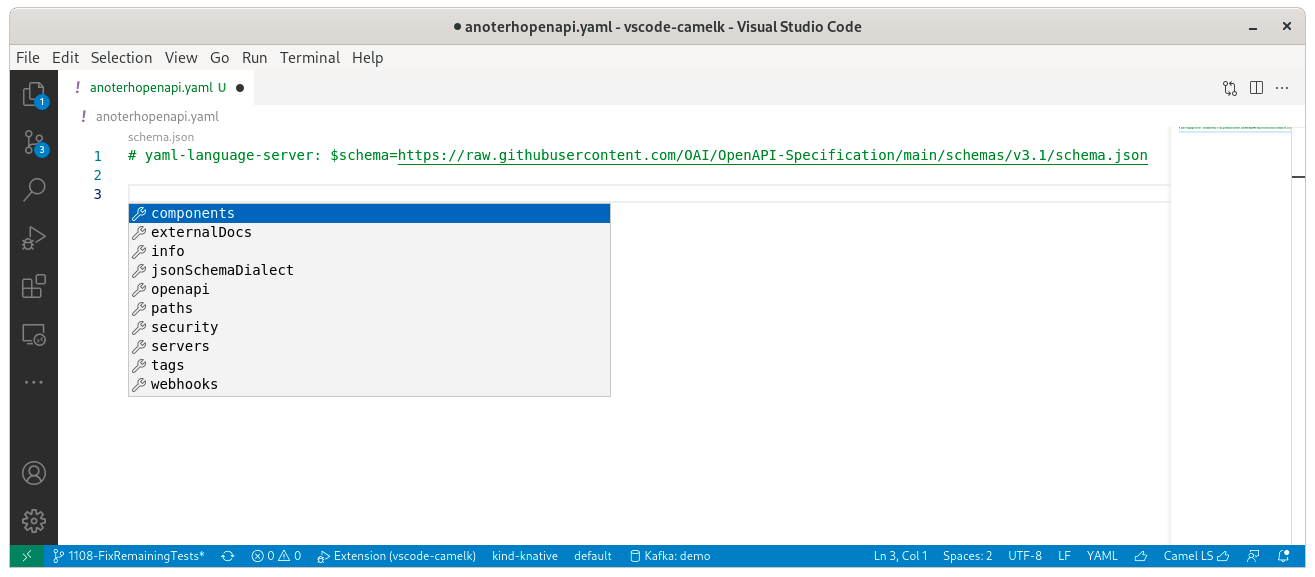This screenshot has width=1315, height=577.
Task: Click the schema.json link above line 1
Action: pos(160,136)
